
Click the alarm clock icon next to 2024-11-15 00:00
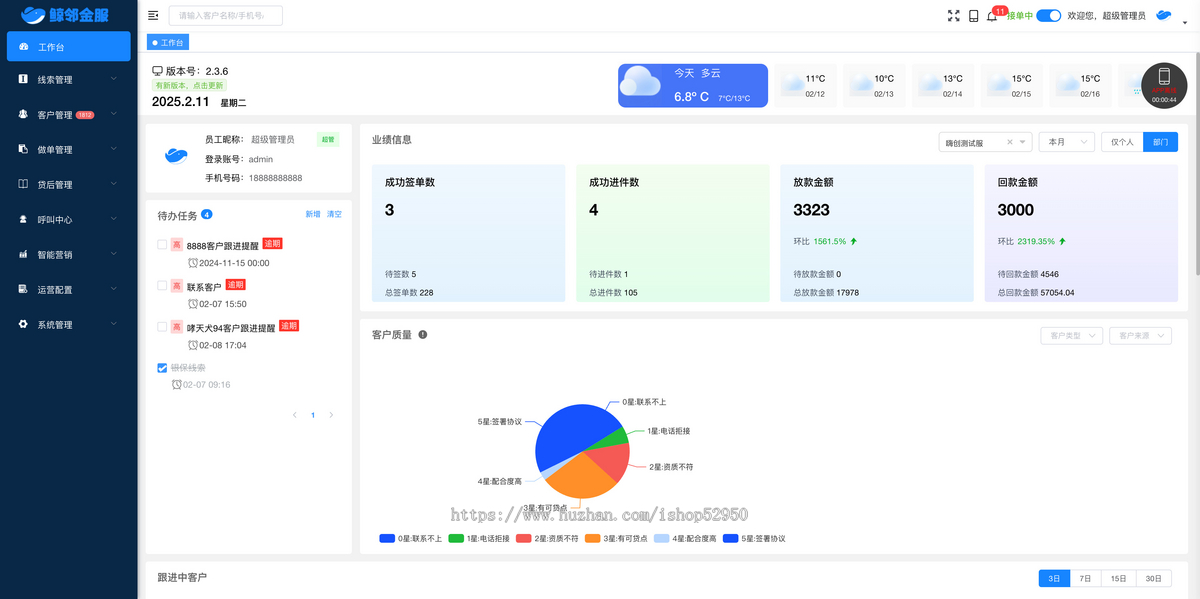(193, 263)
